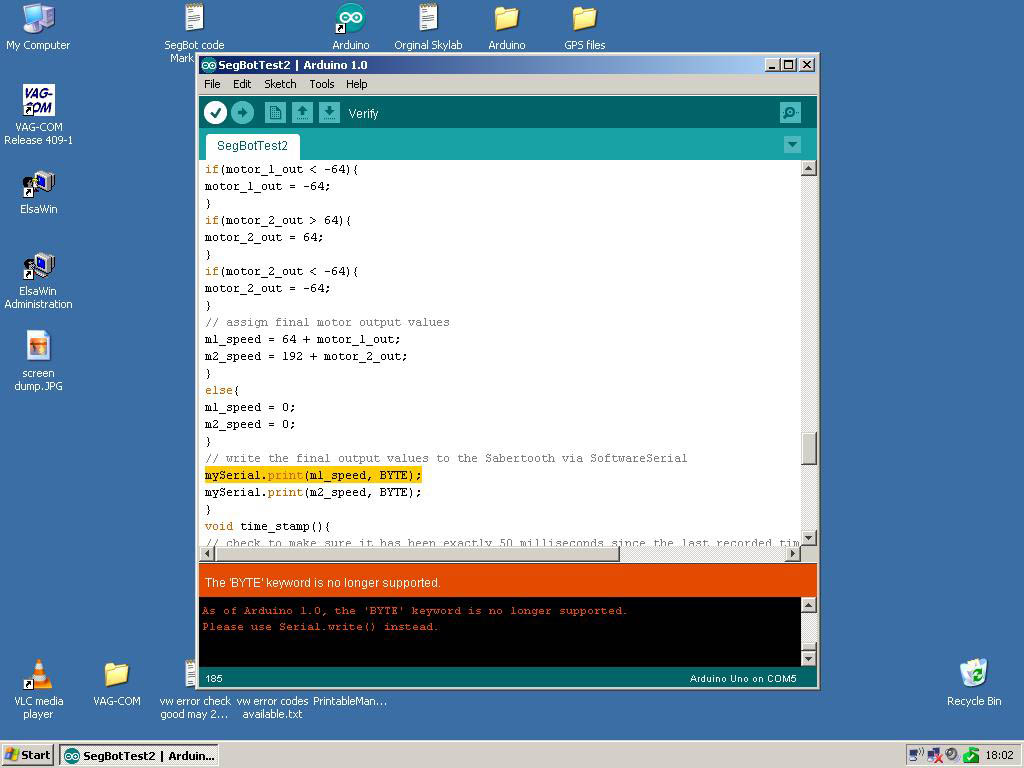The width and height of the screenshot is (1024, 768).
Task: Click the highlighted mySerial.print(m1_speed, BYTE) line
Action: (x=313, y=475)
